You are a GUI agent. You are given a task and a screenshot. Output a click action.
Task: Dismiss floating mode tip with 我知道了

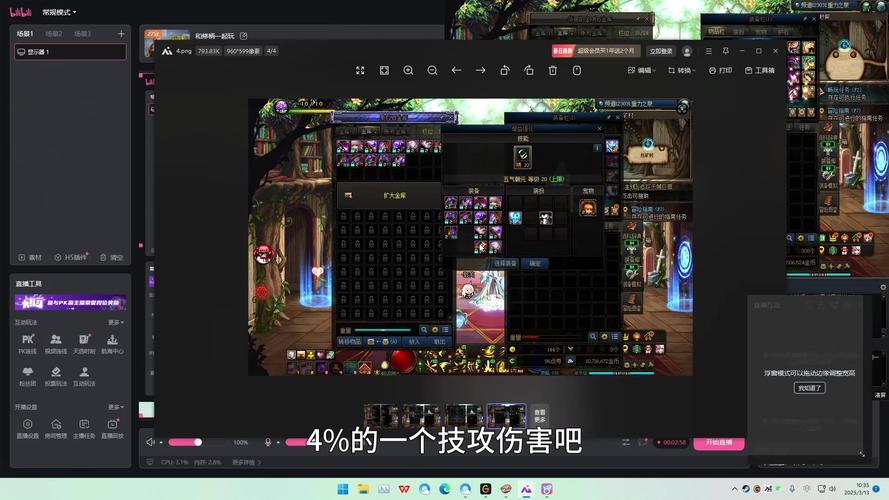809,388
